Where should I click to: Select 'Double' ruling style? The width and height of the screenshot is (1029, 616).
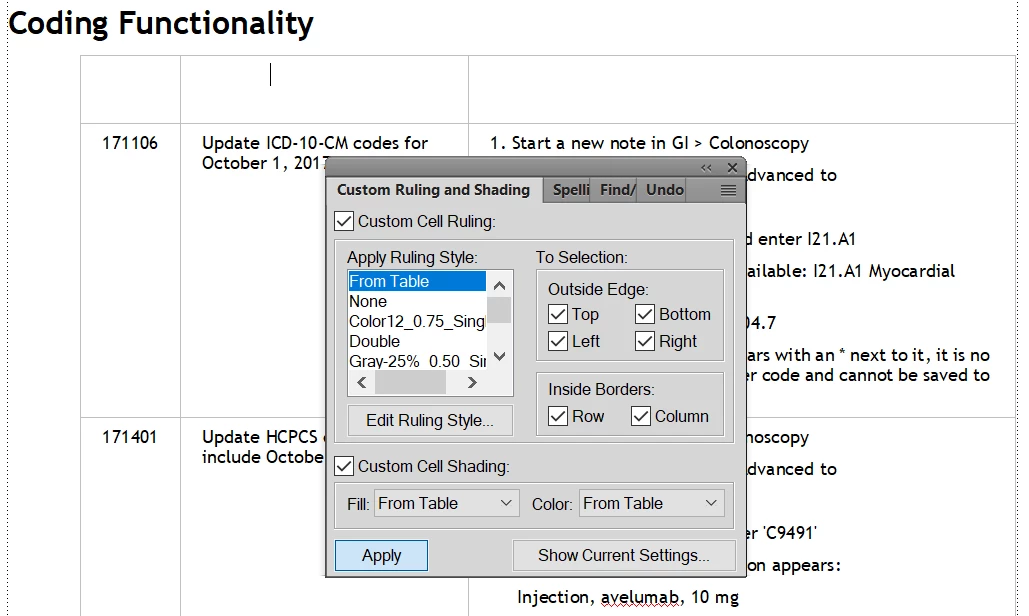click(x=417, y=341)
